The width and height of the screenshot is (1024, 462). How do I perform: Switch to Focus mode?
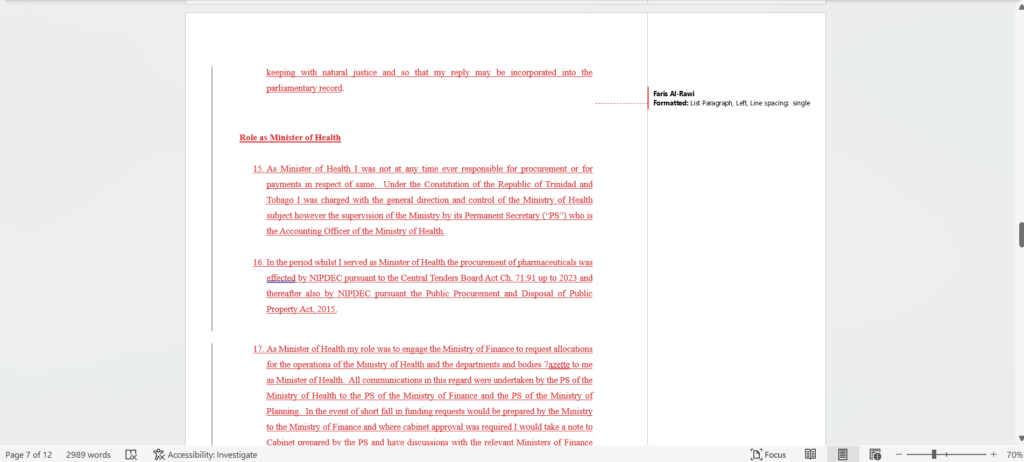click(x=767, y=454)
